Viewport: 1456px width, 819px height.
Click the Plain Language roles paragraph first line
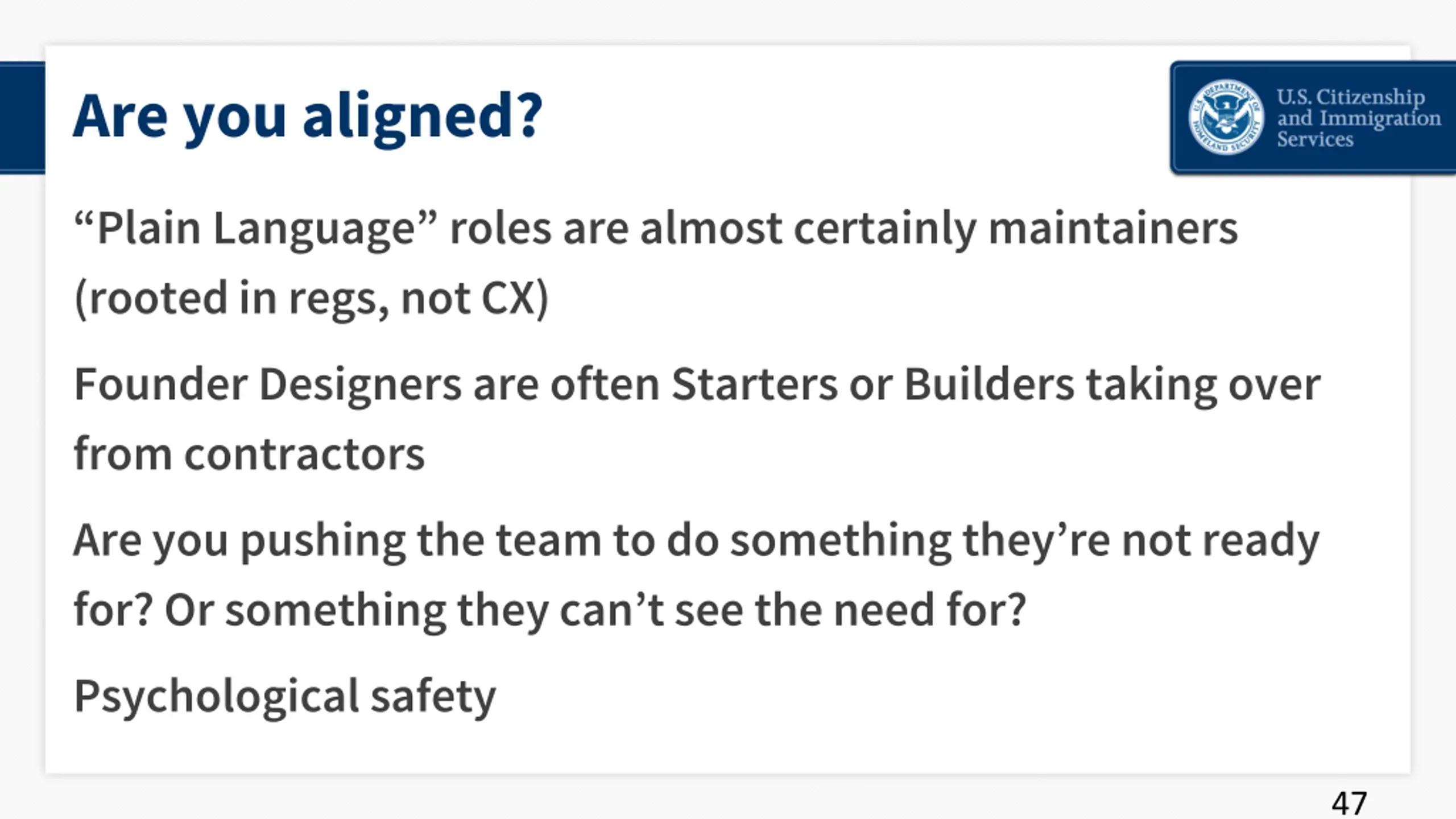click(x=656, y=229)
